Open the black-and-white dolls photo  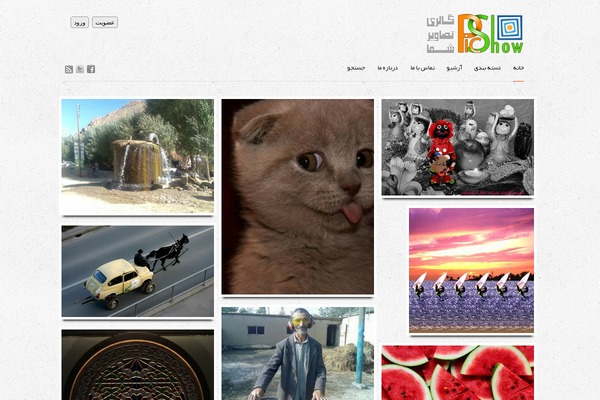click(458, 147)
